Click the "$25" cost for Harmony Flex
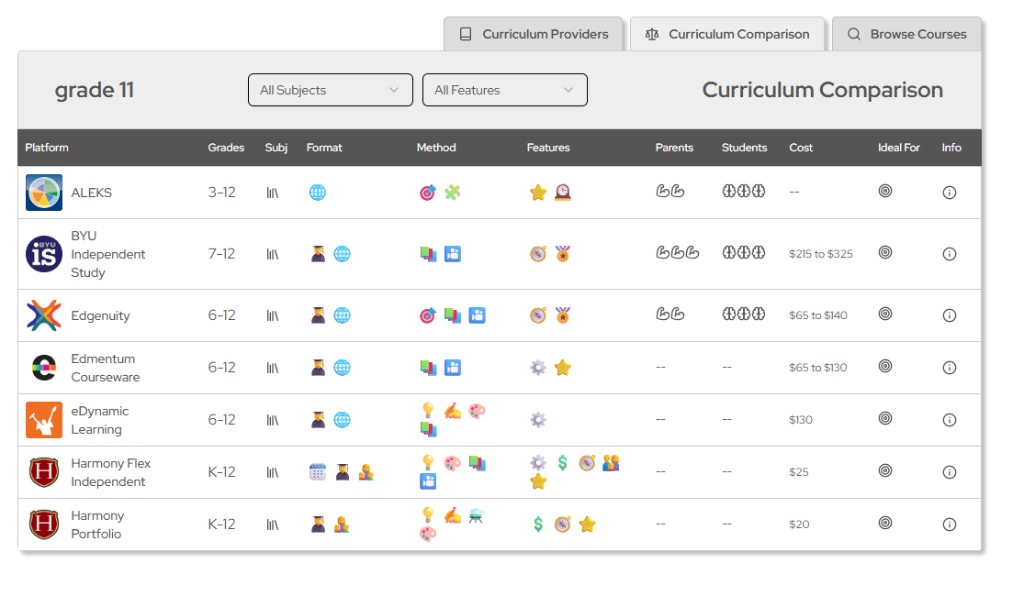Viewport: 1024px width, 596px height. (799, 472)
